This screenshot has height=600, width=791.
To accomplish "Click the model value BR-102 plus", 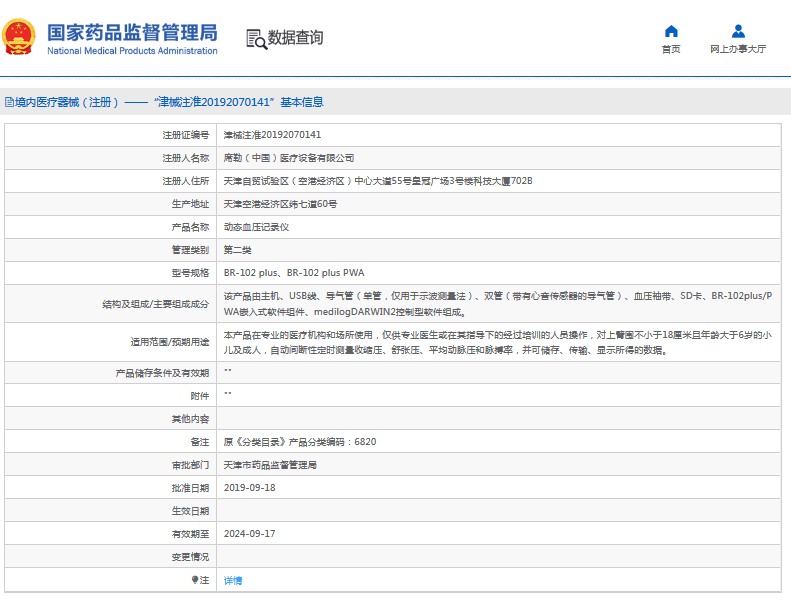I will coord(251,273).
